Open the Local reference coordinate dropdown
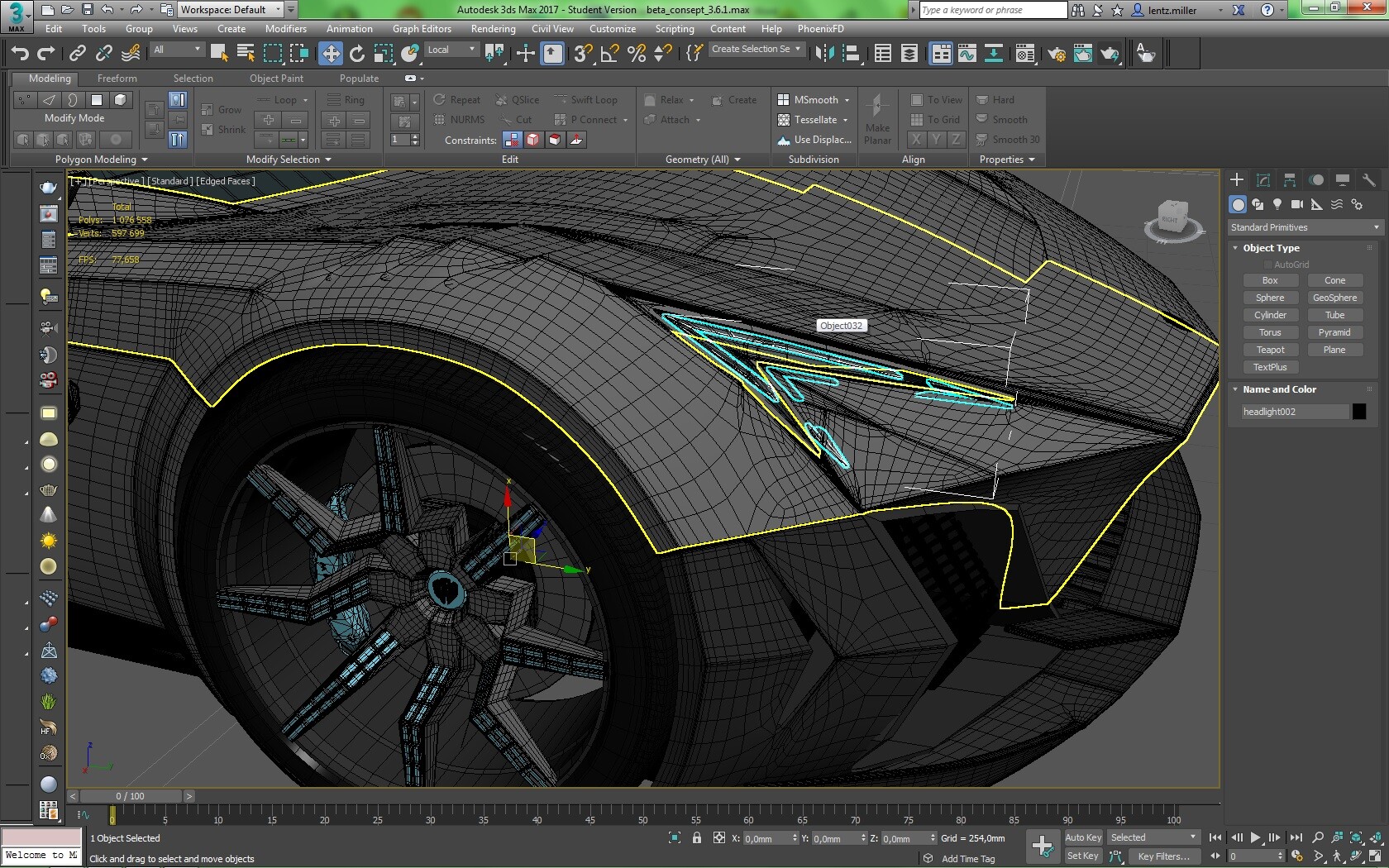 click(451, 50)
